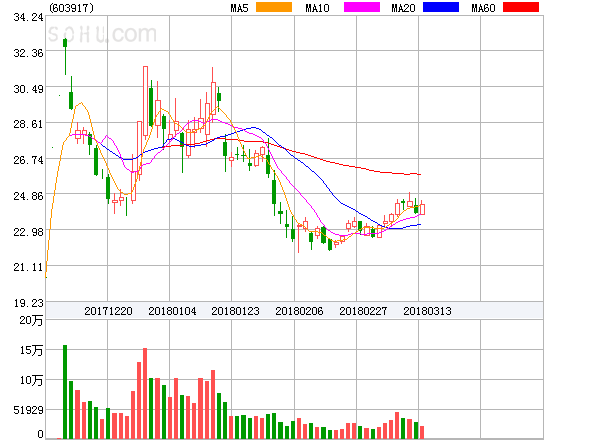Click the last red candlestick on the chart
The image size is (600, 440).
pyautogui.click(x=422, y=207)
